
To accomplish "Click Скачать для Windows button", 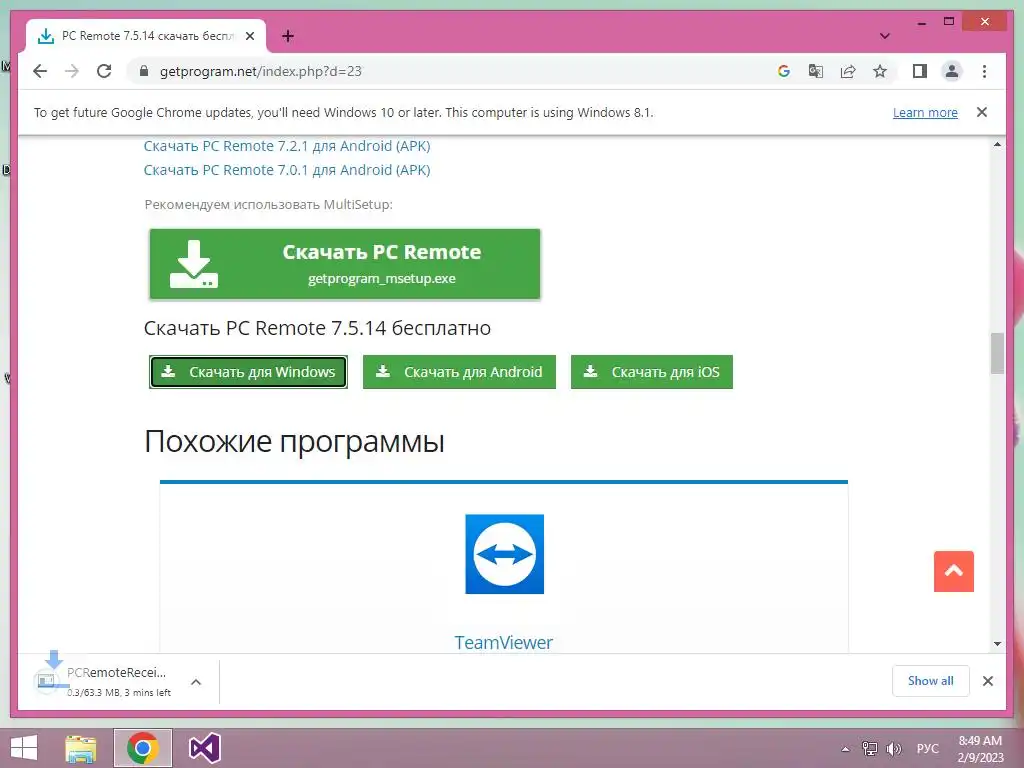I will [248, 372].
